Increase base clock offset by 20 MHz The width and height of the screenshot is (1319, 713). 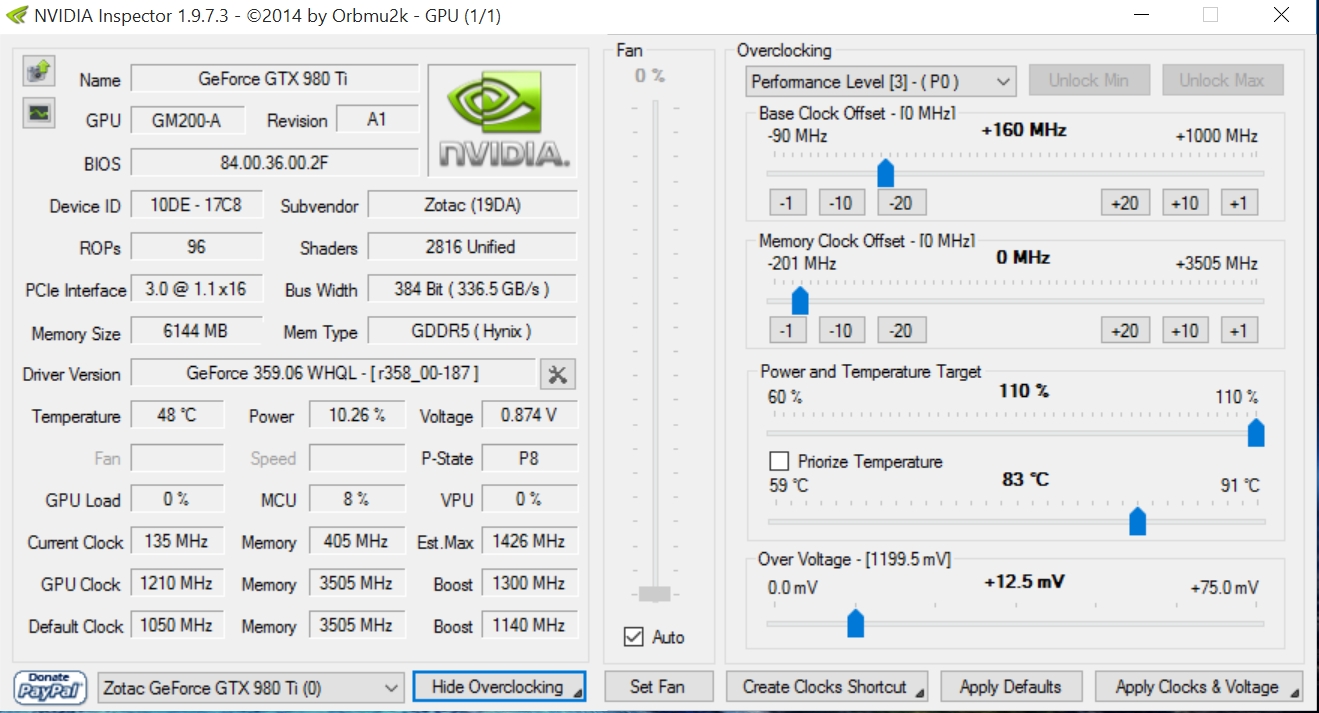[x=1125, y=203]
